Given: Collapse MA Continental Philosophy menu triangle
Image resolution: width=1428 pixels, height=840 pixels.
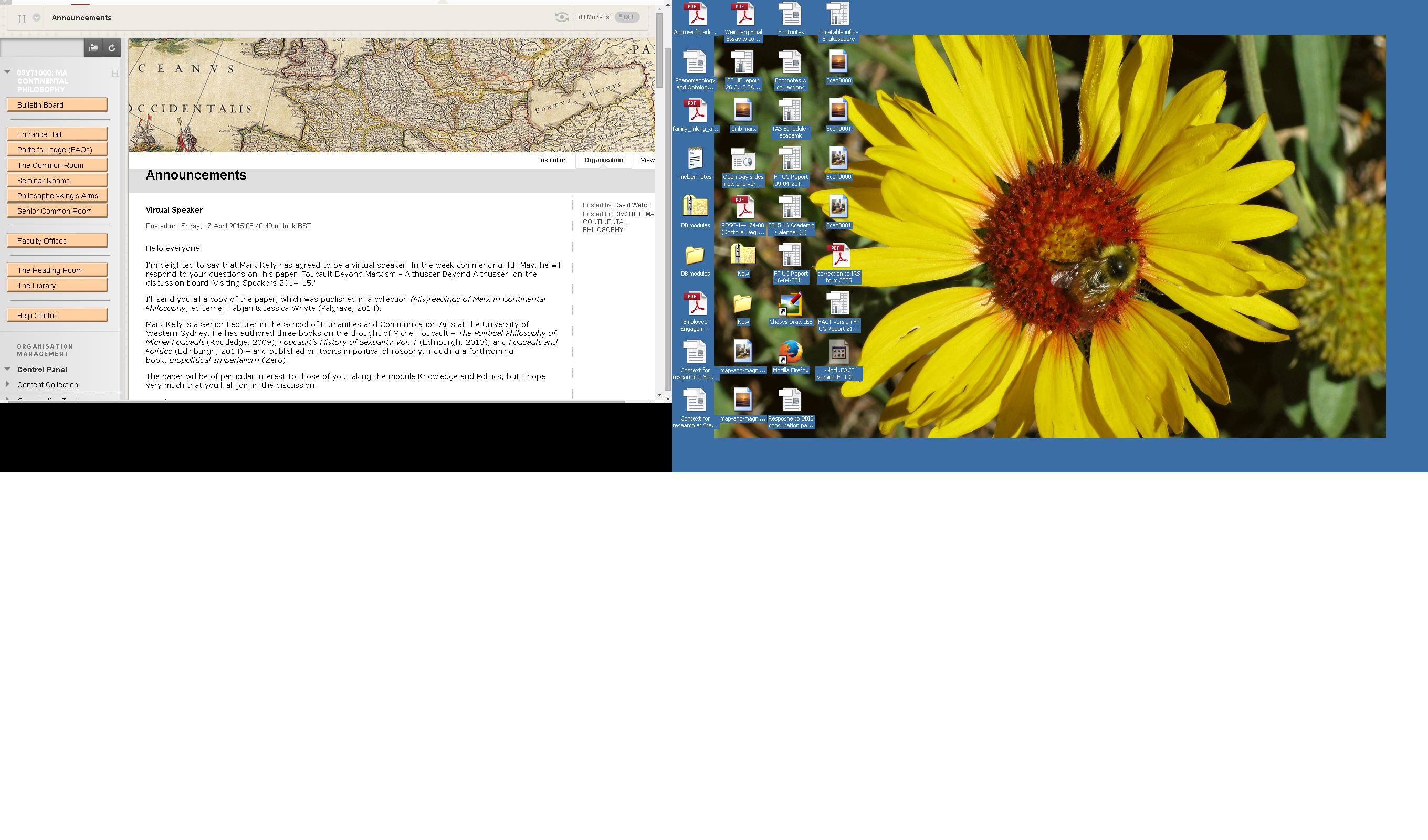Looking at the screenshot, I should [7, 72].
